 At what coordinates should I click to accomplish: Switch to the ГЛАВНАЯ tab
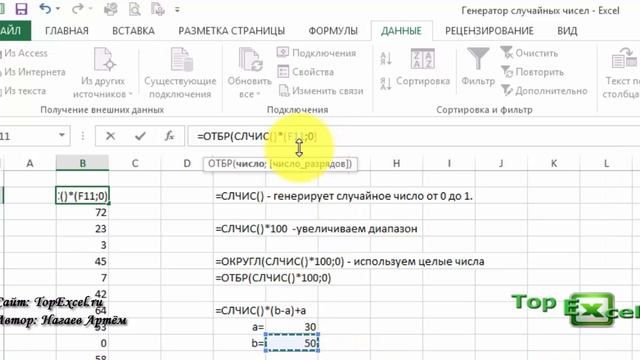click(67, 31)
